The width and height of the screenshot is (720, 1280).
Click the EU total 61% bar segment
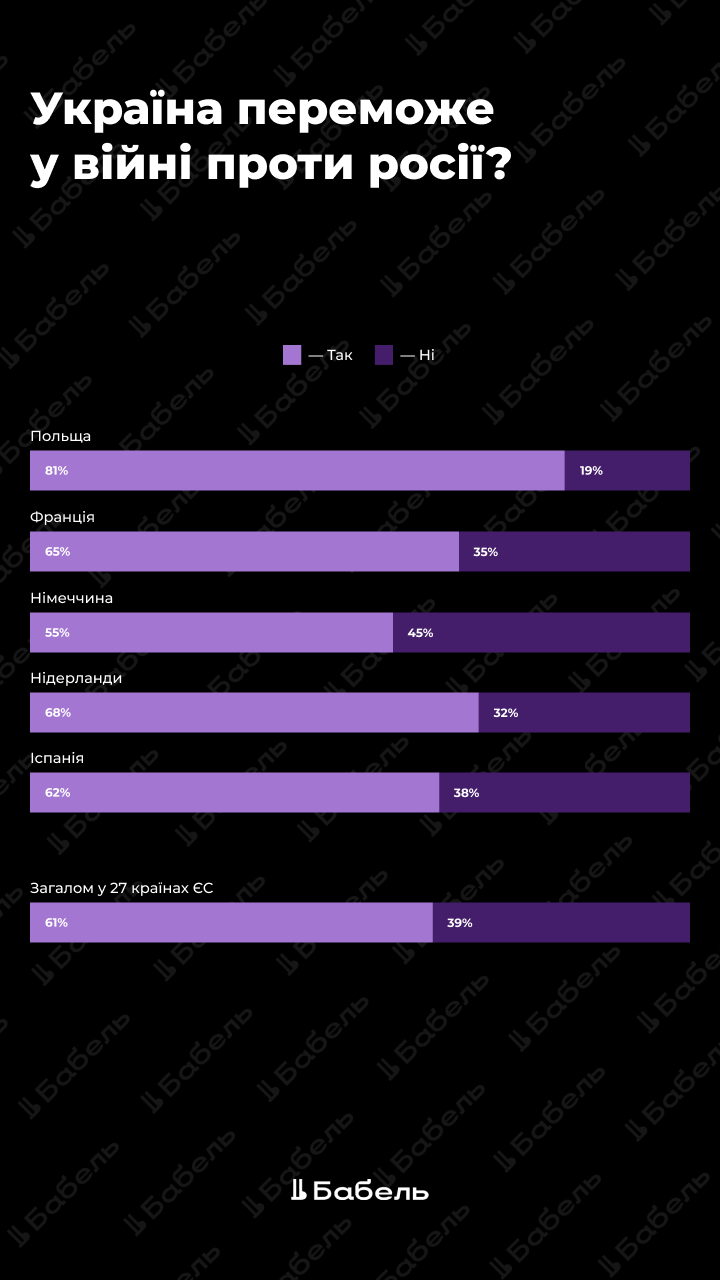tap(231, 922)
